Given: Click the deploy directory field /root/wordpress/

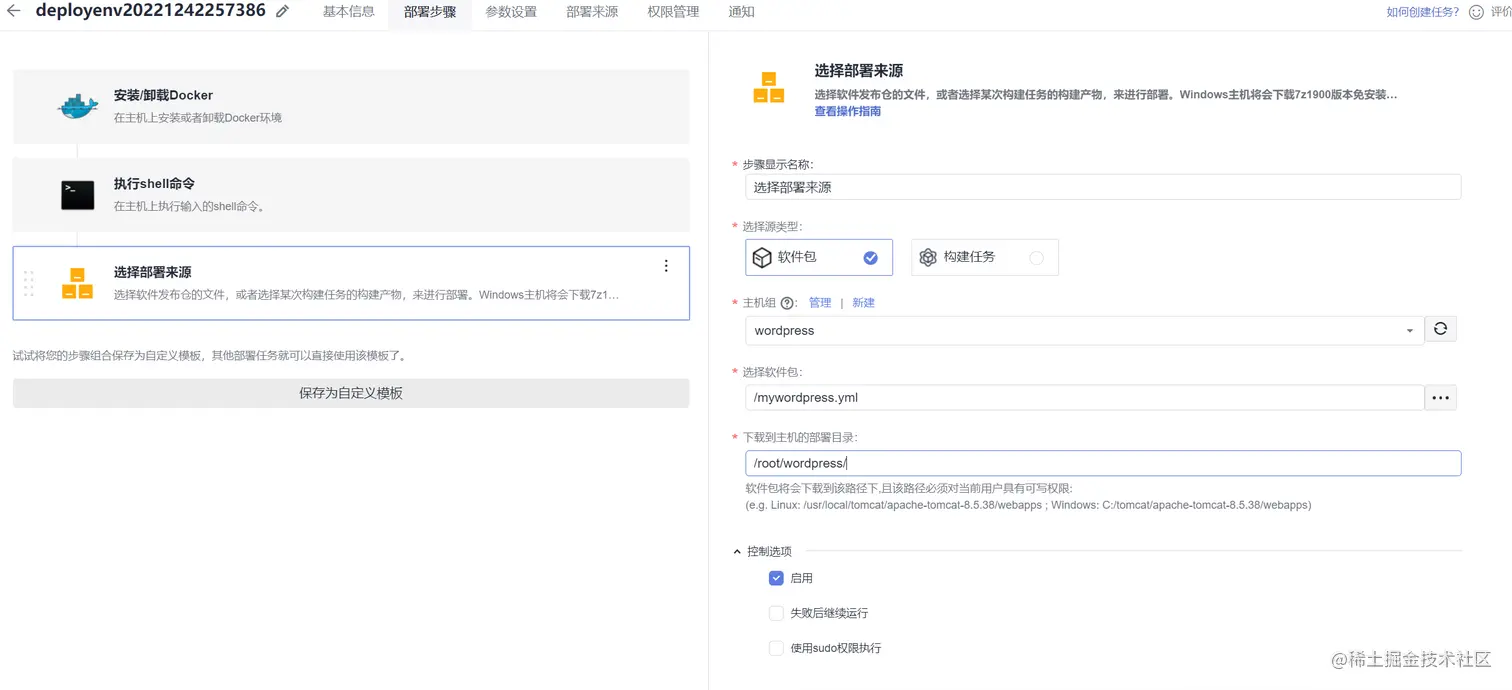Looking at the screenshot, I should [x=1103, y=463].
